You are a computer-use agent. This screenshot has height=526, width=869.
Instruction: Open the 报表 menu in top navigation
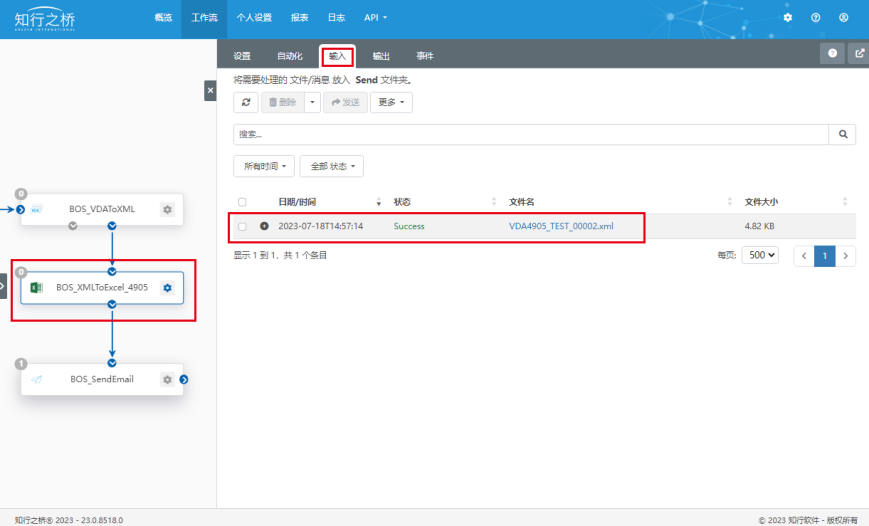tap(299, 18)
